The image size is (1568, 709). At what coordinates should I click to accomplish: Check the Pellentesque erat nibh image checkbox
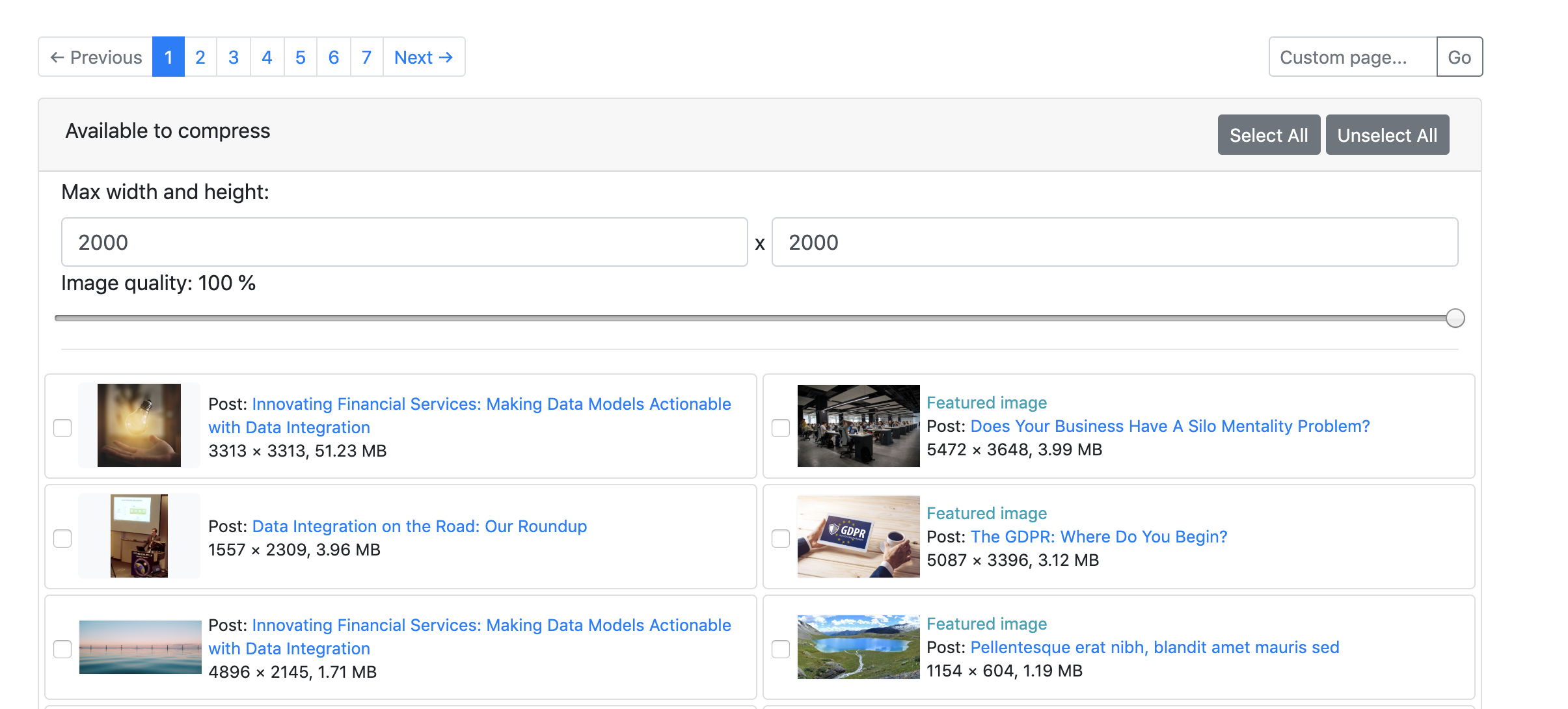click(781, 649)
